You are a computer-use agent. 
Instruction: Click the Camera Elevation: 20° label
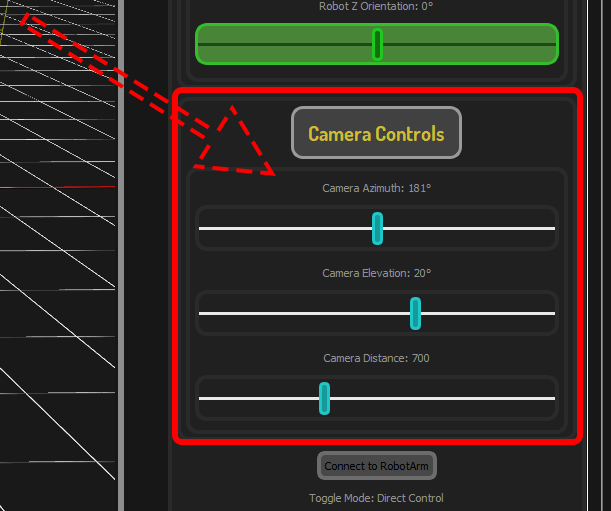click(376, 273)
